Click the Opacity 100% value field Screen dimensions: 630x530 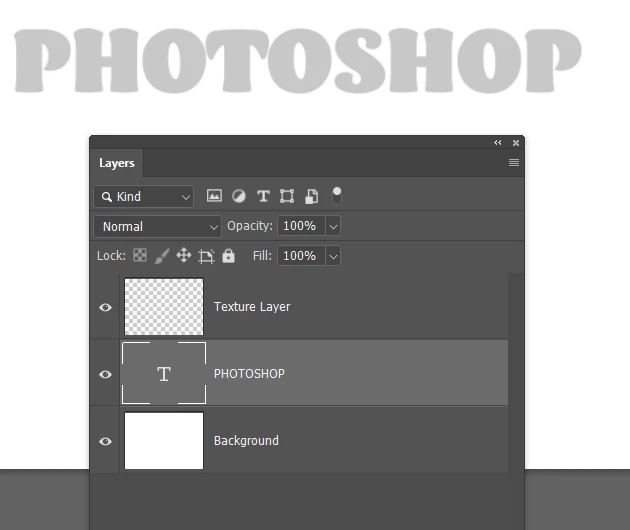click(301, 226)
